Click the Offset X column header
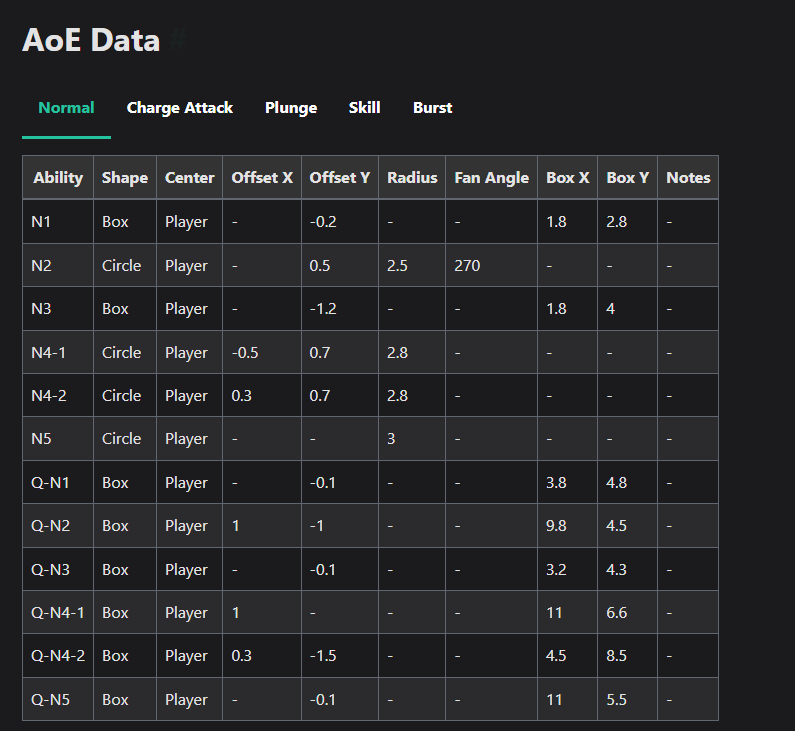This screenshot has height=731, width=795. point(262,177)
